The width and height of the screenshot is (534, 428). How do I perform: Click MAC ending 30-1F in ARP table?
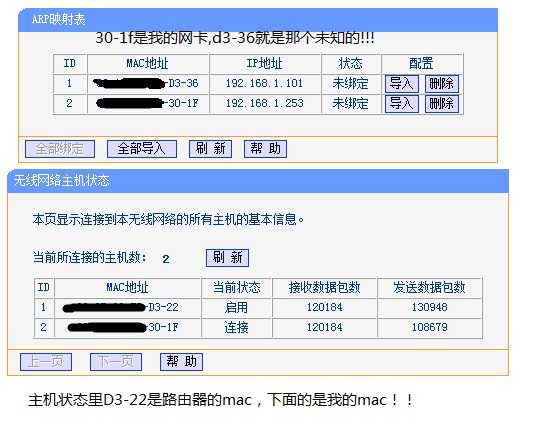click(x=147, y=103)
